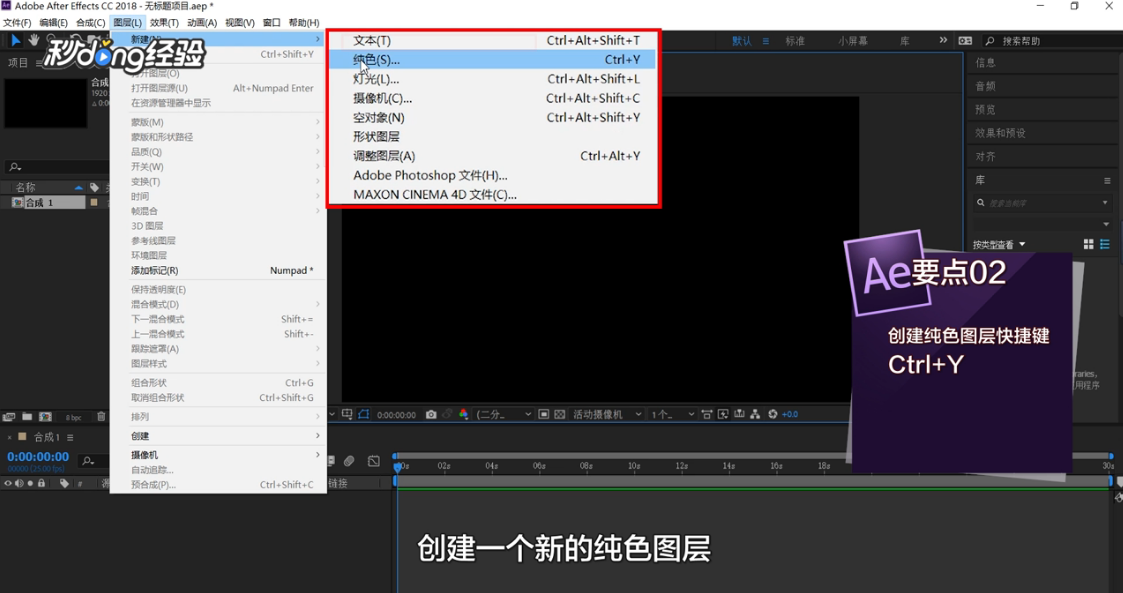Switch to the 小屏幕 workspace
1123x593 pixels.
[852, 41]
